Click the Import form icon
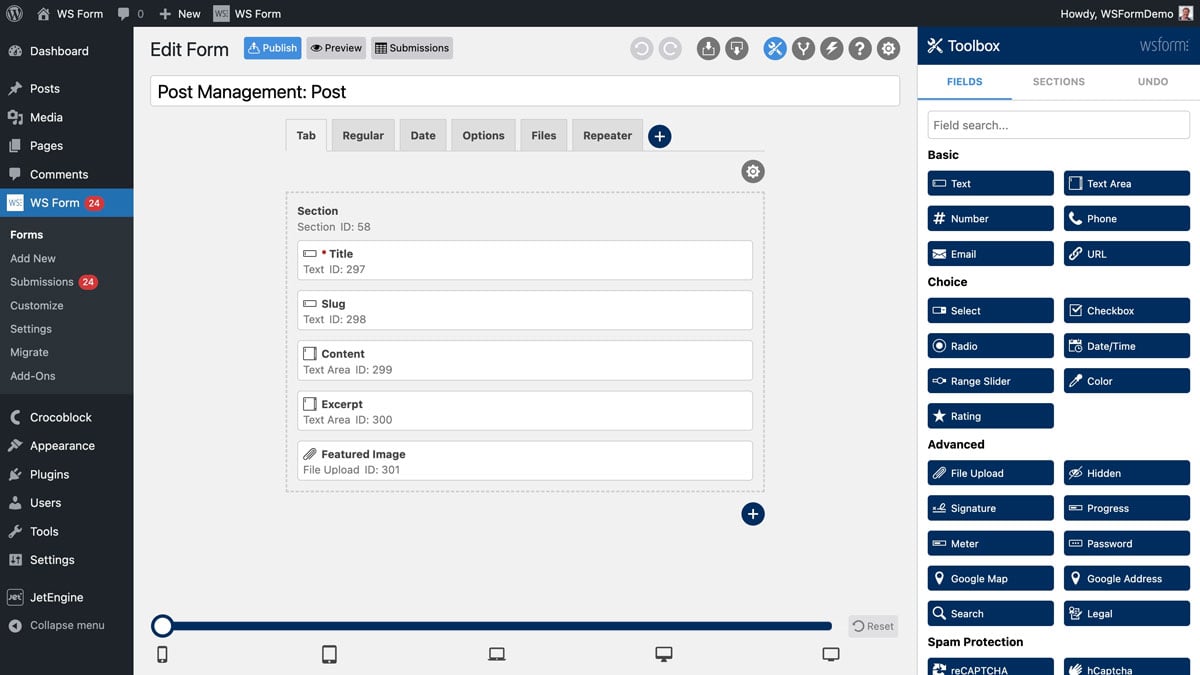 737,47
